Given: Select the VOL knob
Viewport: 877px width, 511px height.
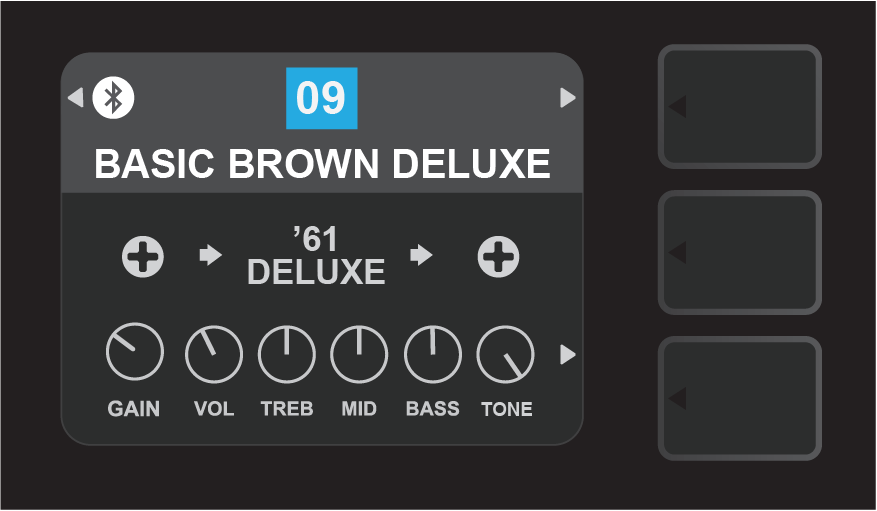Looking at the screenshot, I should tap(214, 354).
